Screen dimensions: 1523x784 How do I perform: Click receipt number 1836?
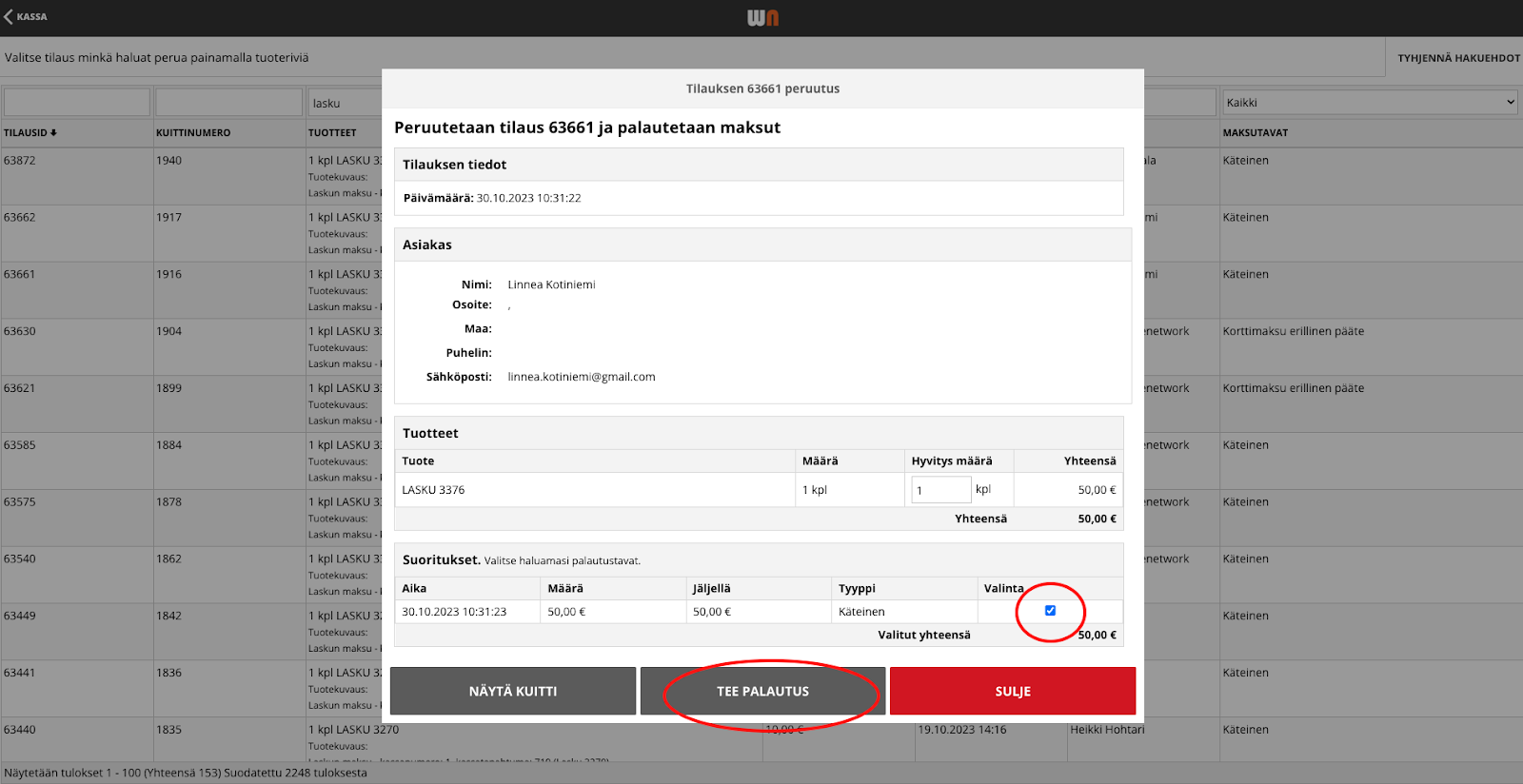[x=168, y=674]
